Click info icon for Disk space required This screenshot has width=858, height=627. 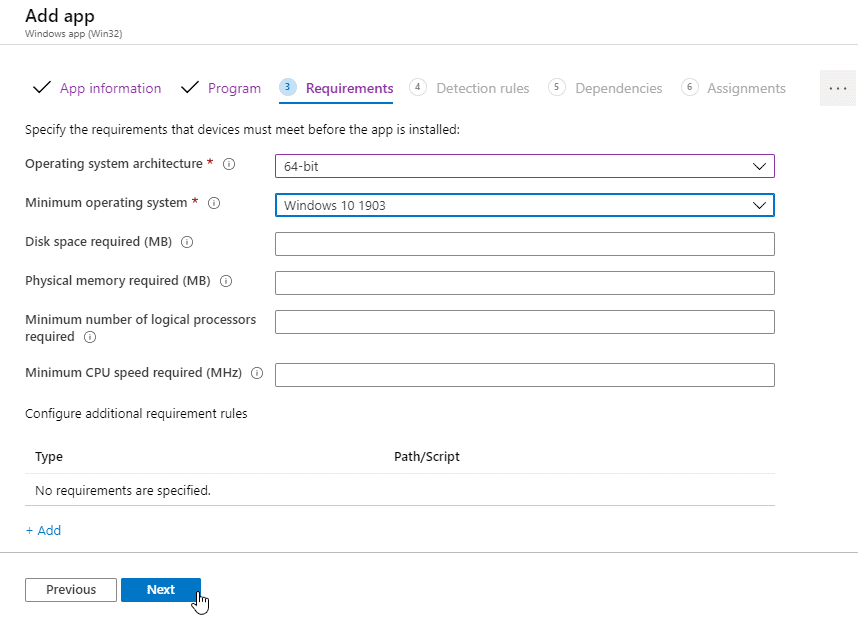coord(187,242)
